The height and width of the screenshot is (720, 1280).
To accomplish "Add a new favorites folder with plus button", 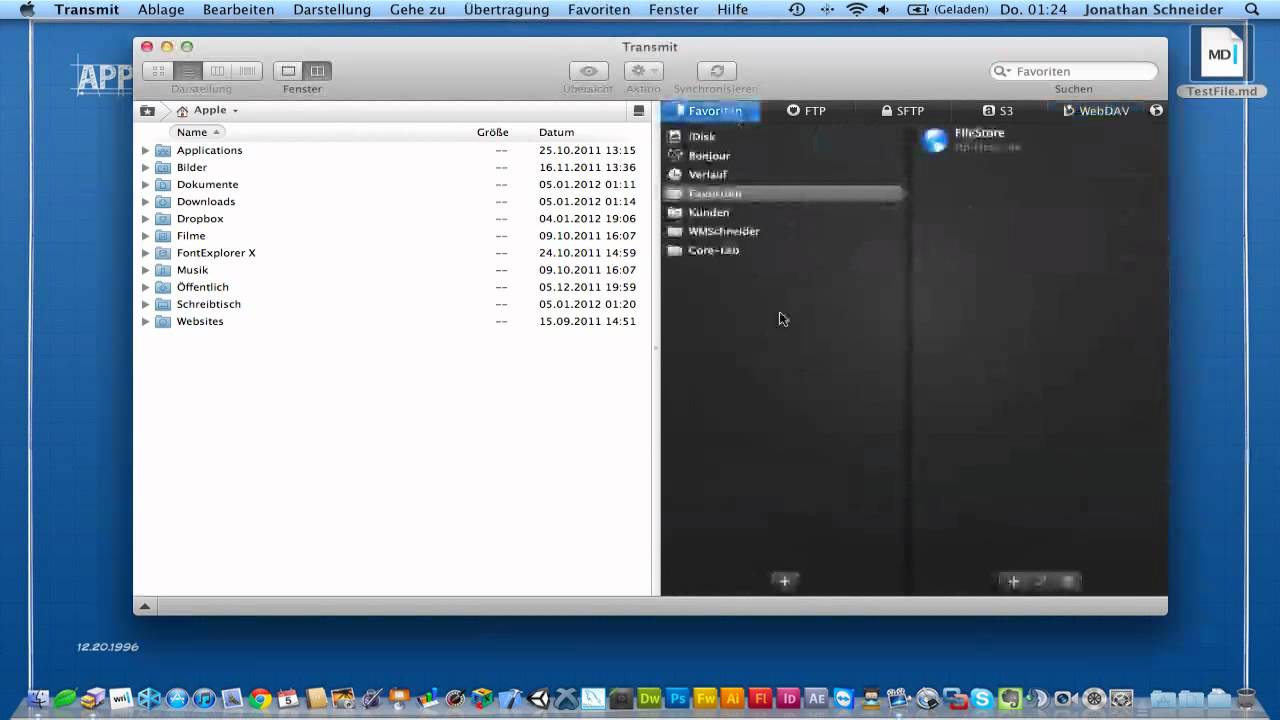I will coord(785,581).
